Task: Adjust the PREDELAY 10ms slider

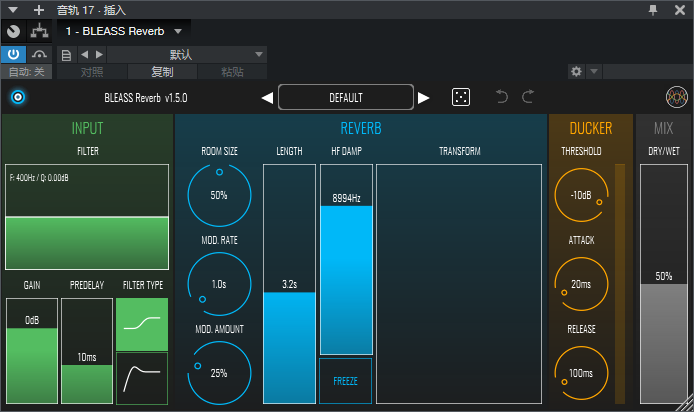Action: [x=87, y=350]
